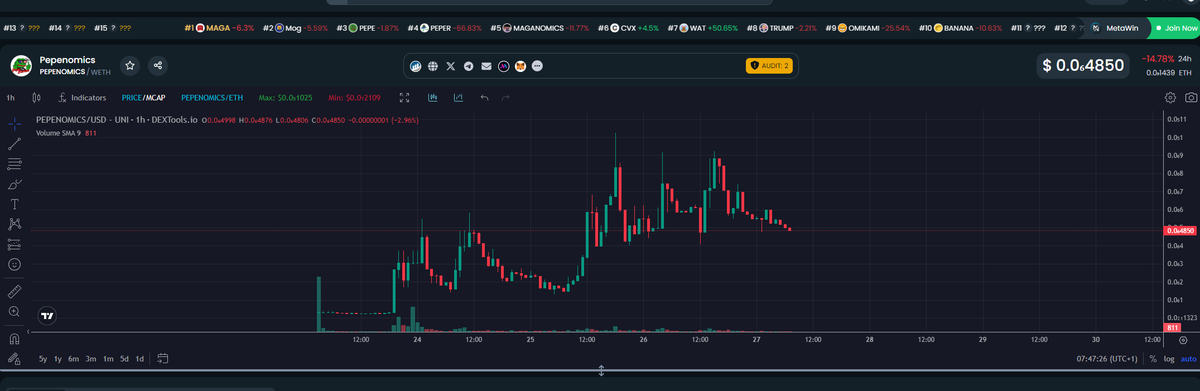Open the chart patterns tool
The image size is (1200, 391).
click(x=14, y=224)
